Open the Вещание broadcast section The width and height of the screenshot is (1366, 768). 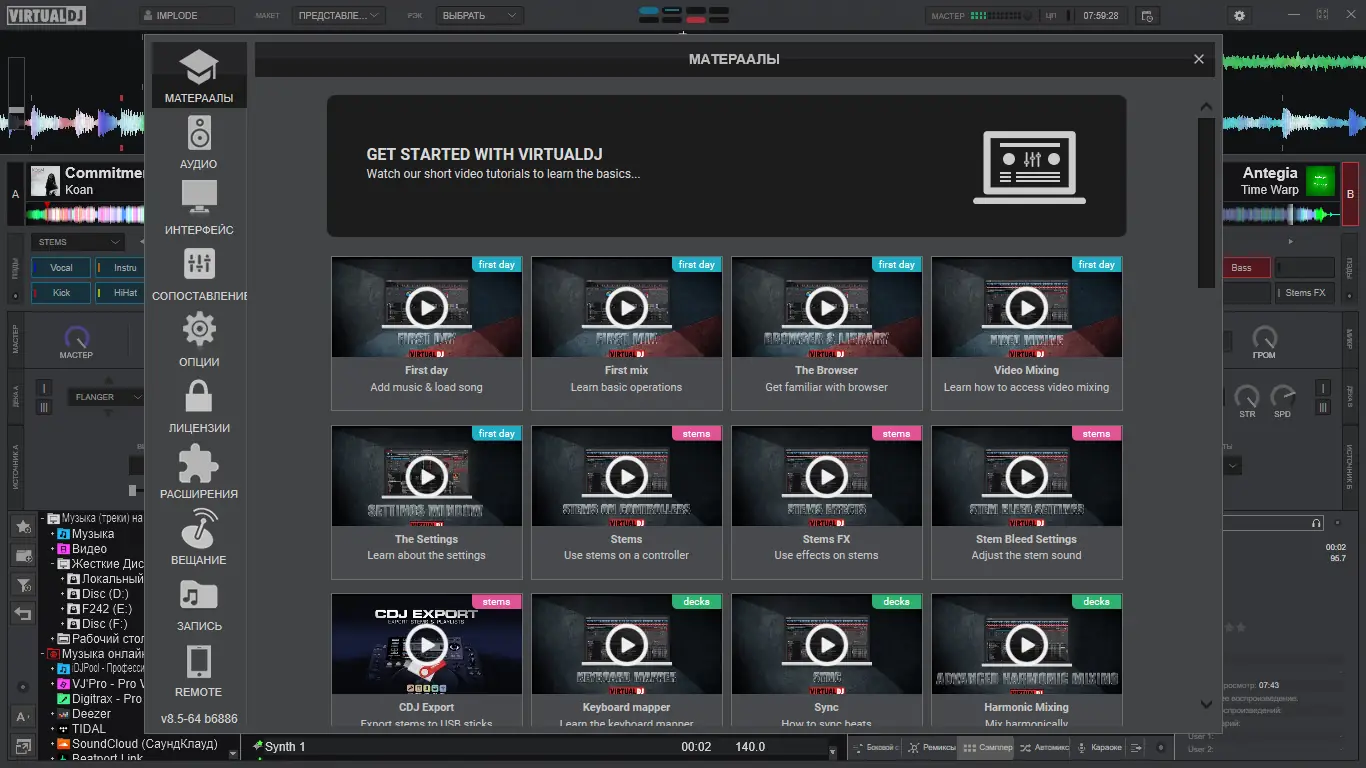(199, 538)
